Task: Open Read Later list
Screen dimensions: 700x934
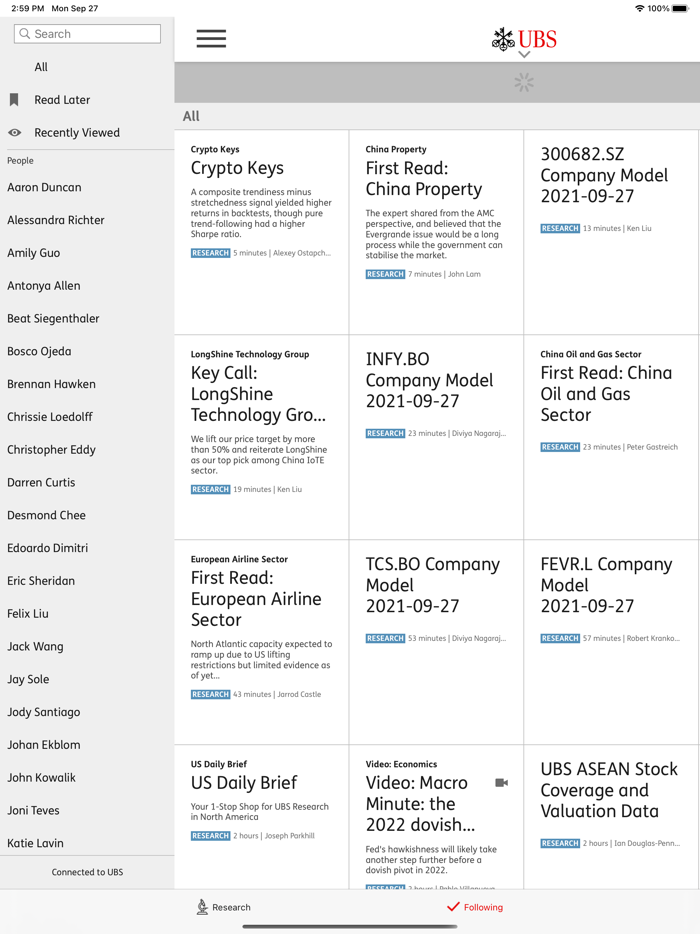Action: pyautogui.click(x=62, y=100)
